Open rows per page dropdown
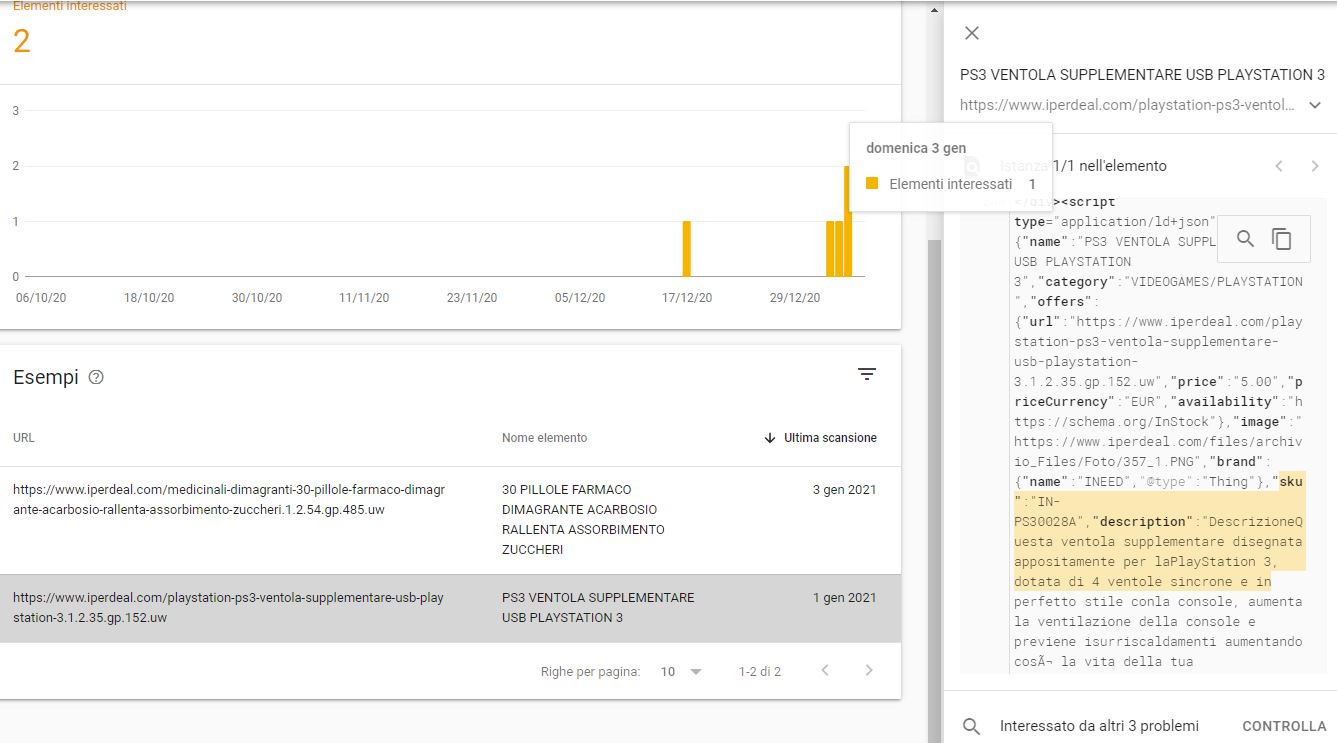 [681, 672]
